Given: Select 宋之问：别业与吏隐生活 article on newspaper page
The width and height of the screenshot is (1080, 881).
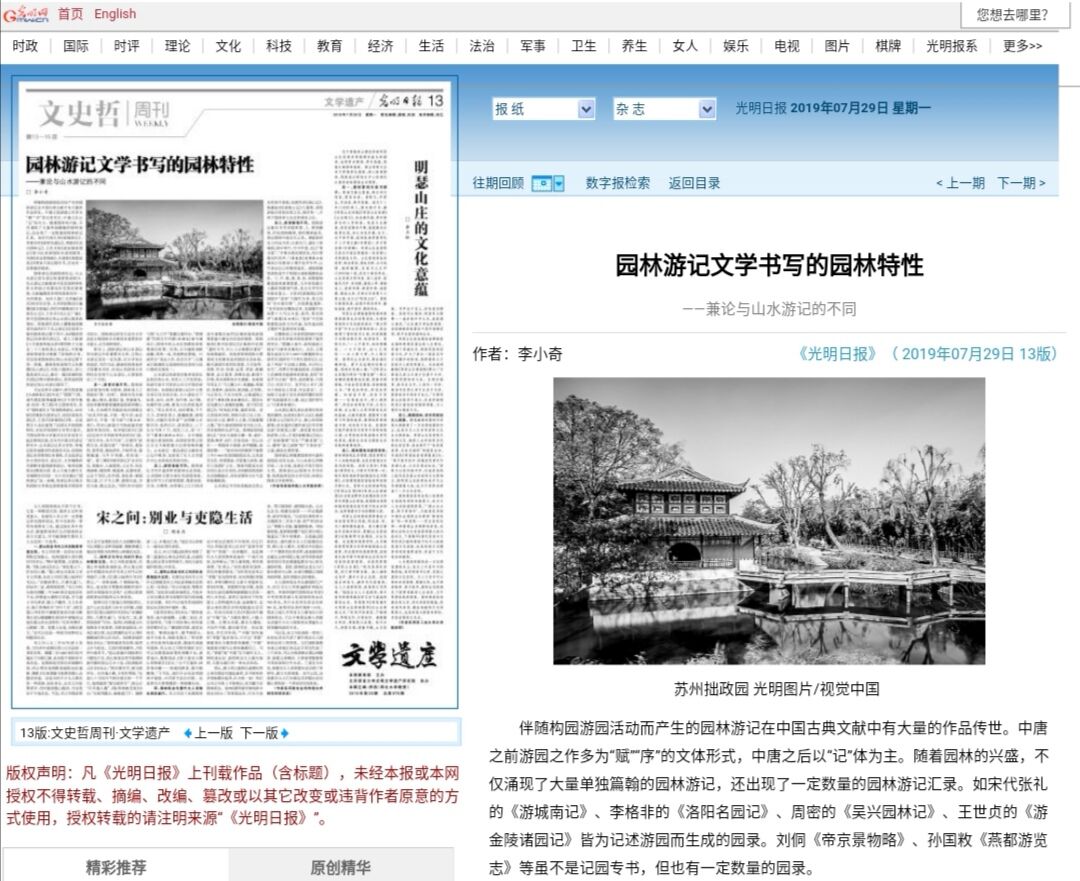Looking at the screenshot, I should [174, 517].
